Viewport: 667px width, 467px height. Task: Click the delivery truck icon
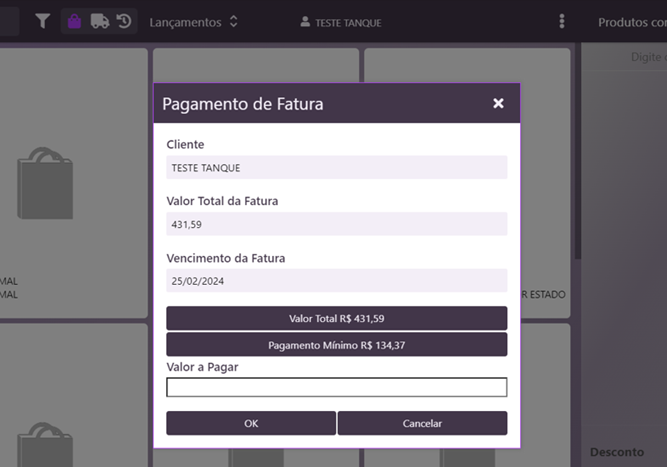[x=99, y=21]
